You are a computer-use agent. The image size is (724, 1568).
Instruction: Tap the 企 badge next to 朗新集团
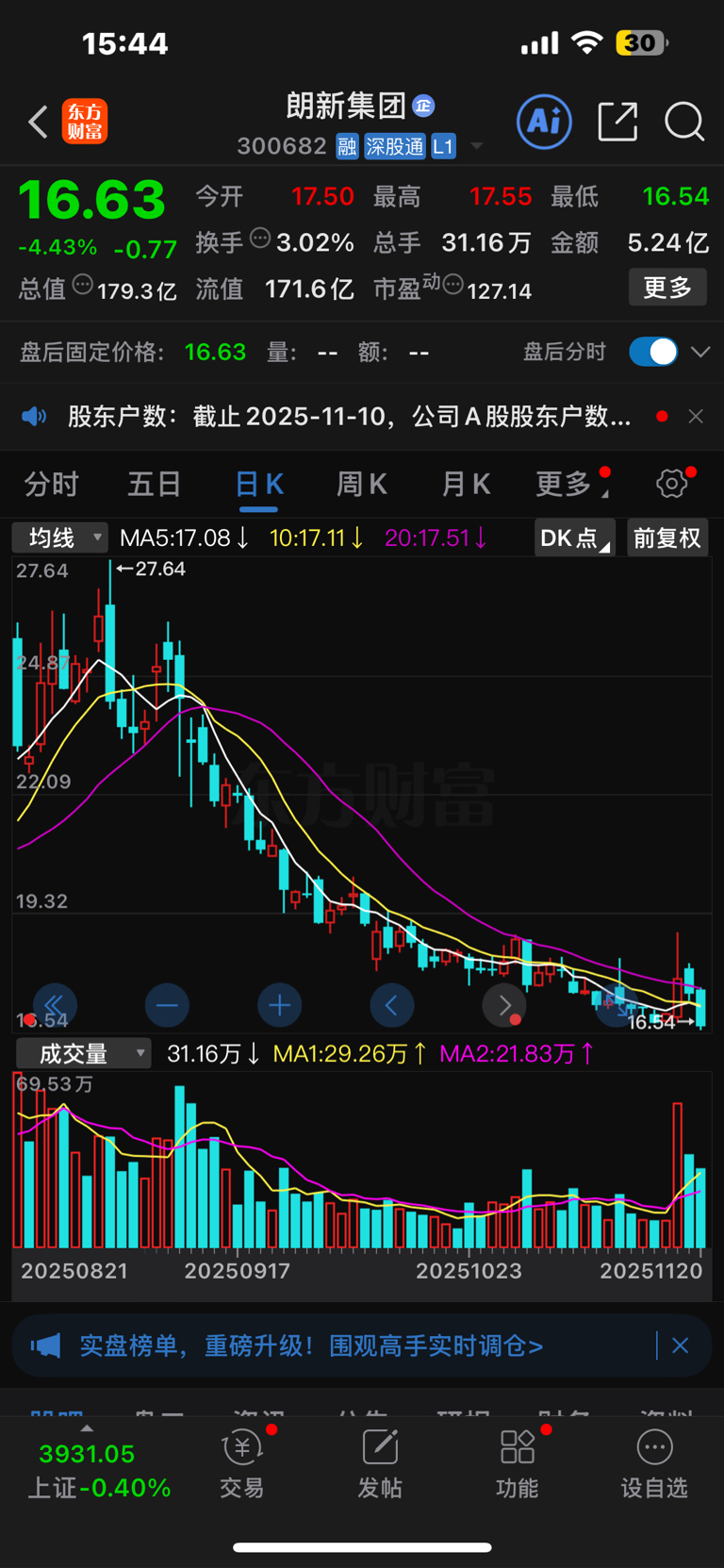(x=423, y=106)
